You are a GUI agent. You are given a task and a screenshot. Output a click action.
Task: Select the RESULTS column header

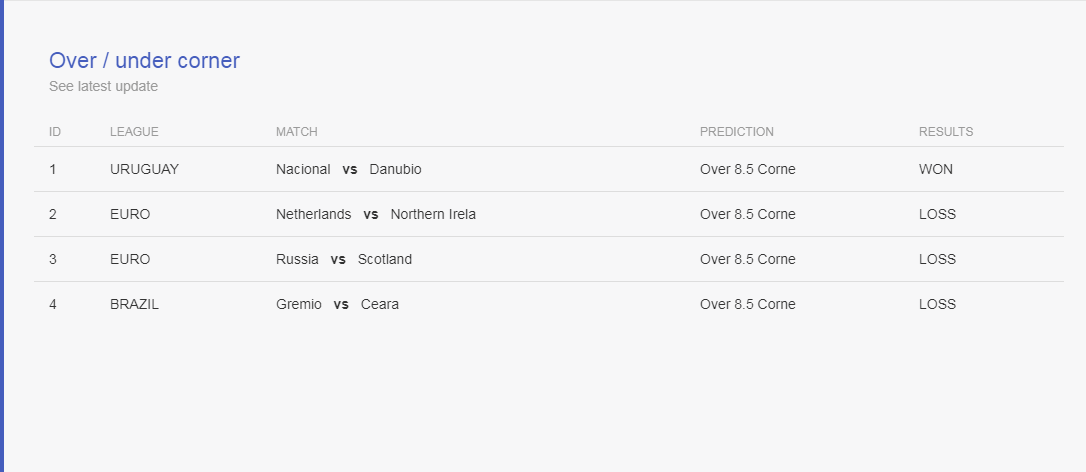tap(946, 132)
